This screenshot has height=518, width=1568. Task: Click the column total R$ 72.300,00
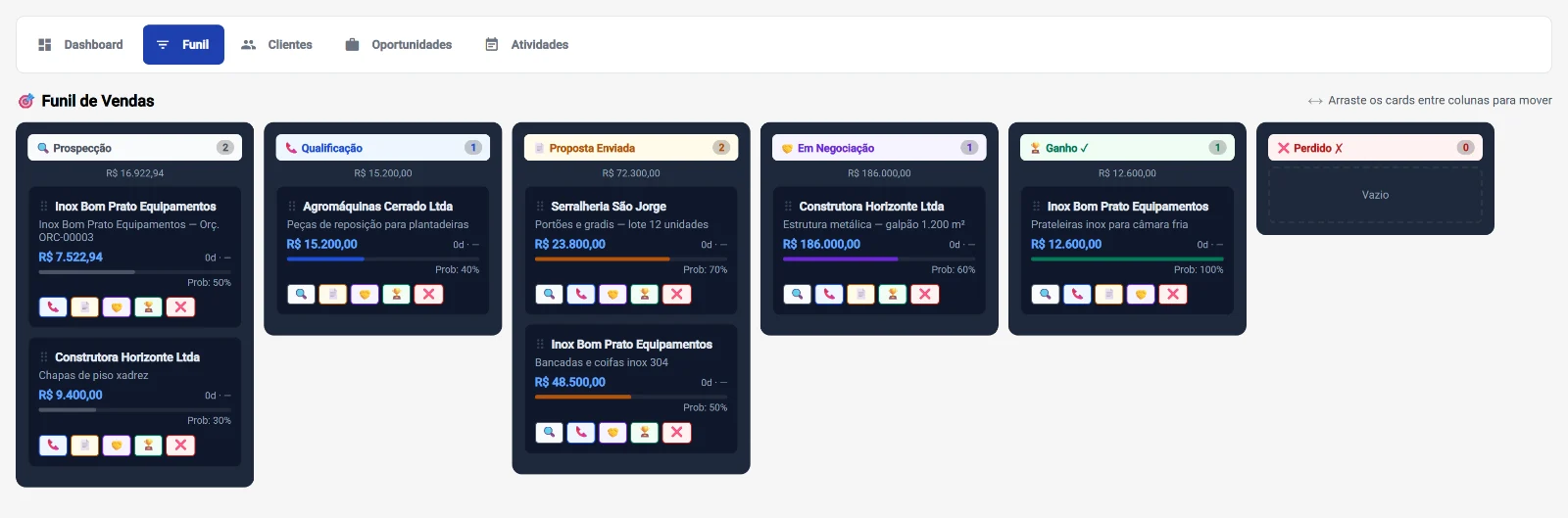pyautogui.click(x=631, y=173)
